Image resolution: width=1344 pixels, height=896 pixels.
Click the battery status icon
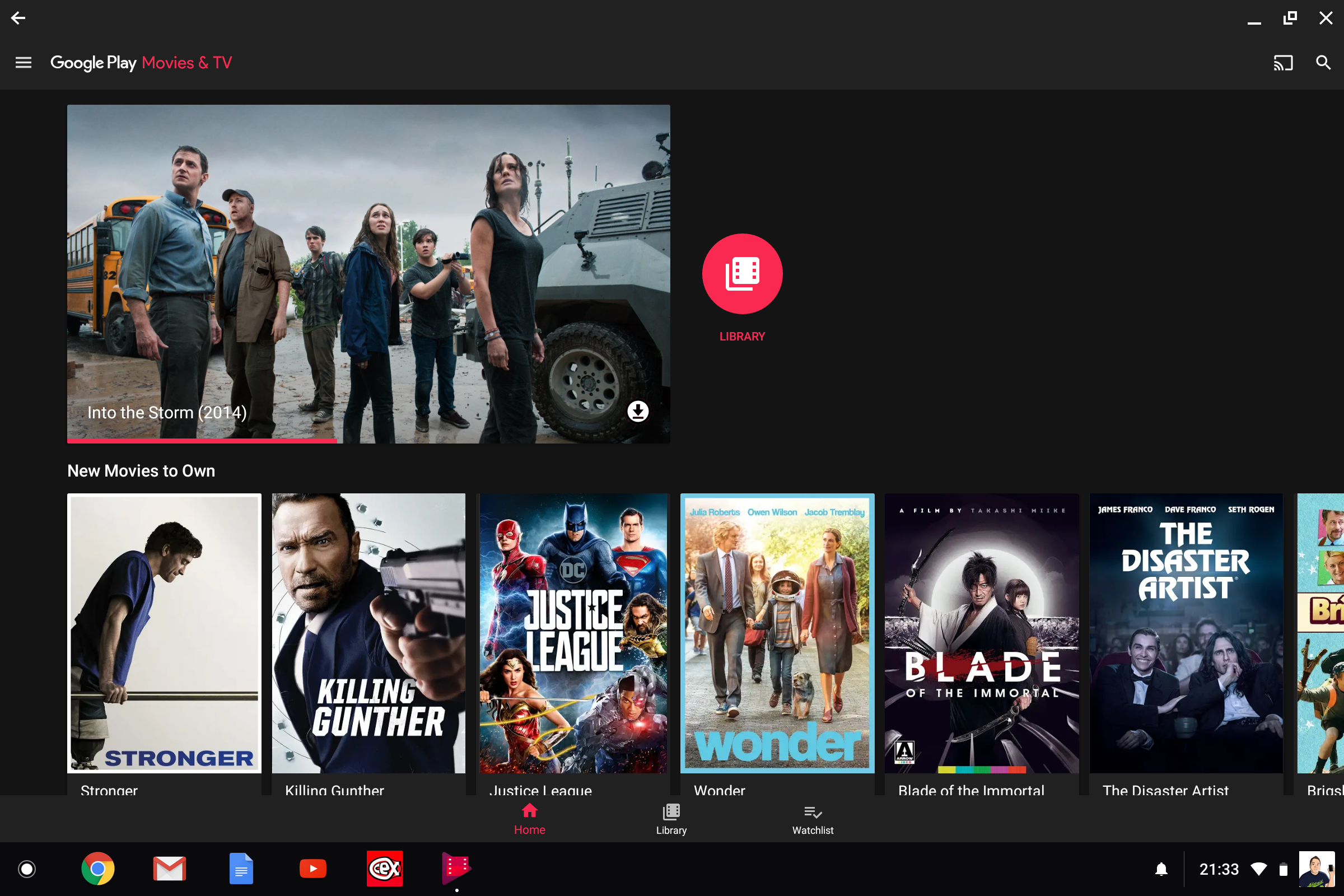coord(1284,870)
